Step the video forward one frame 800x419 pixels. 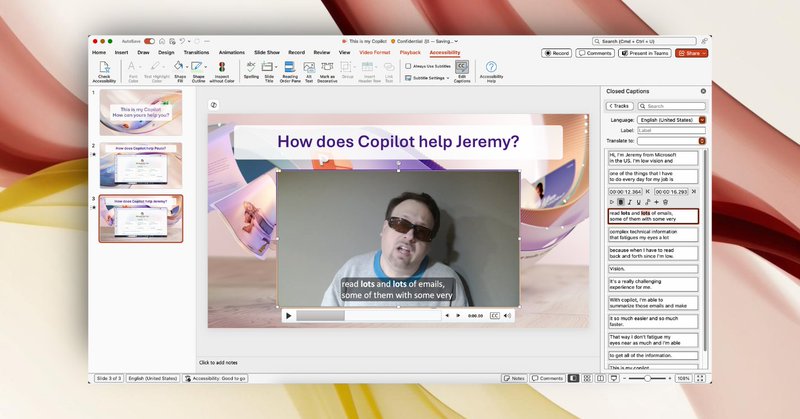(458, 316)
